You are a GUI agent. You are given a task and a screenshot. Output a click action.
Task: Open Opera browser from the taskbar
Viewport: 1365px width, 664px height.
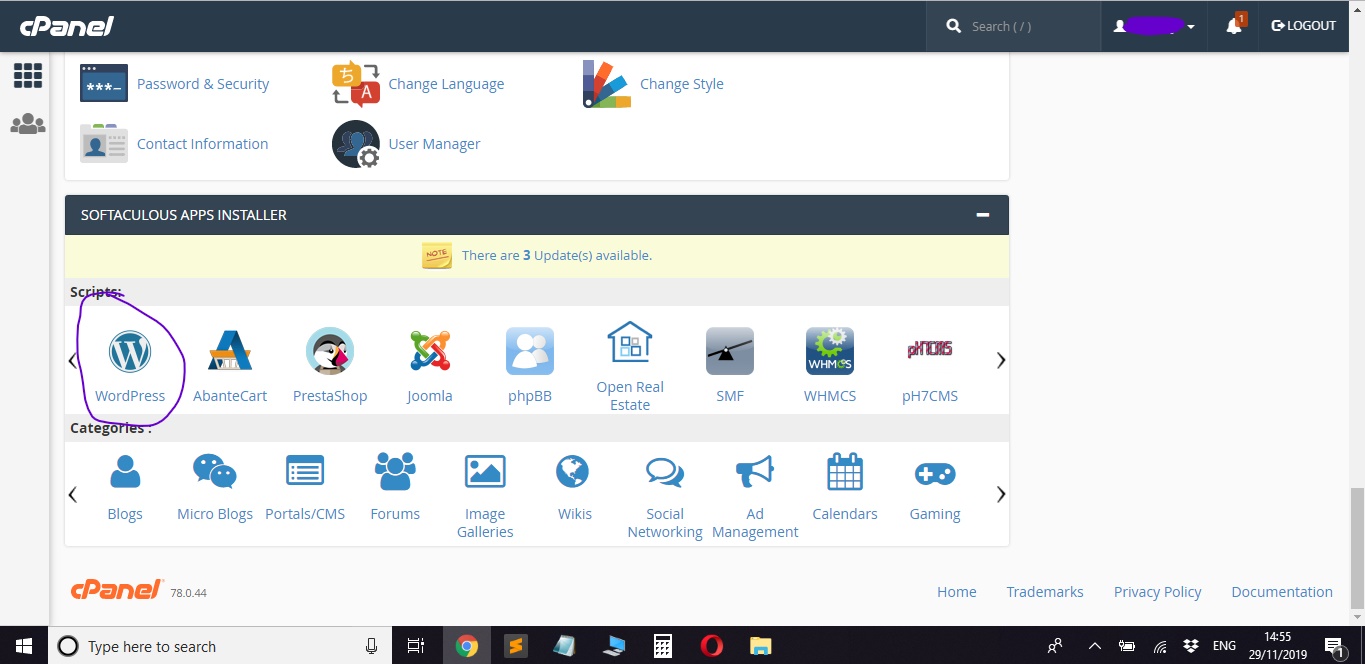coord(712,646)
